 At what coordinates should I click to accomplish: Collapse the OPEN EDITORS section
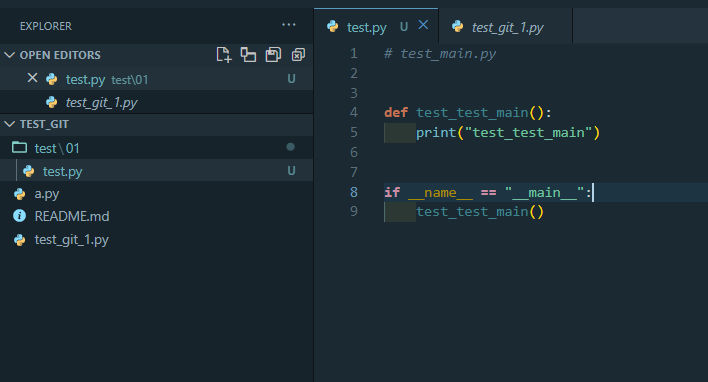pyautogui.click(x=9, y=55)
